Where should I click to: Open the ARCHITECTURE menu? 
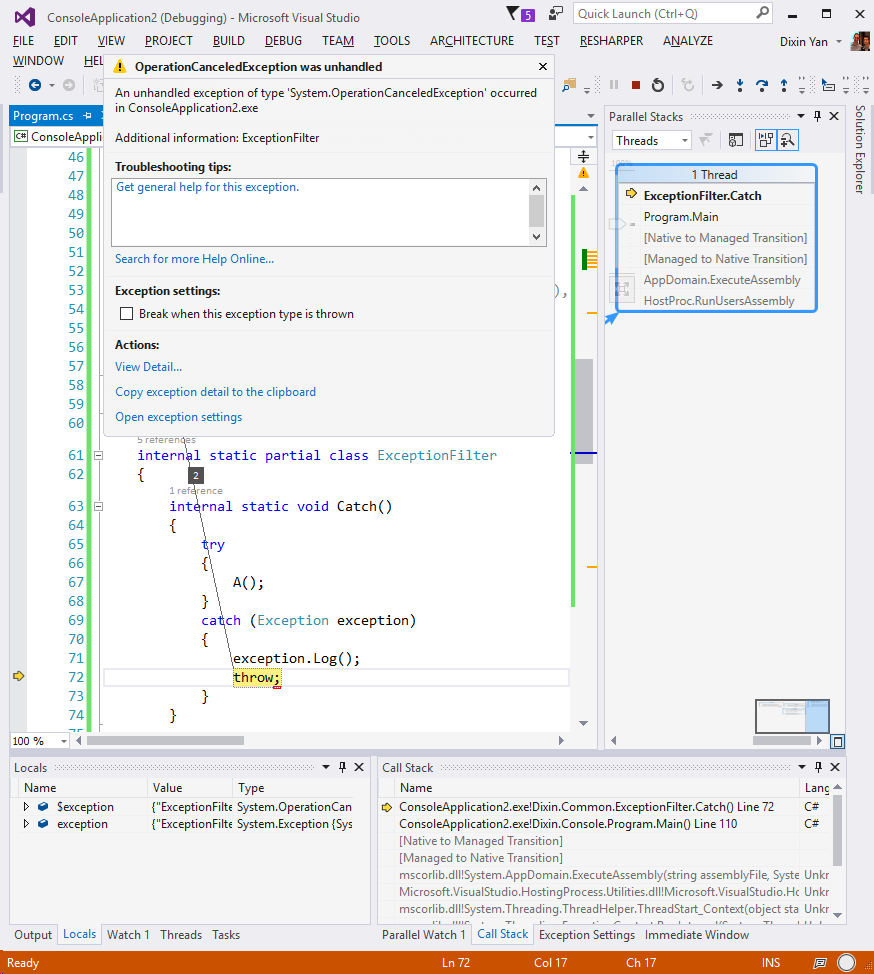coord(472,41)
